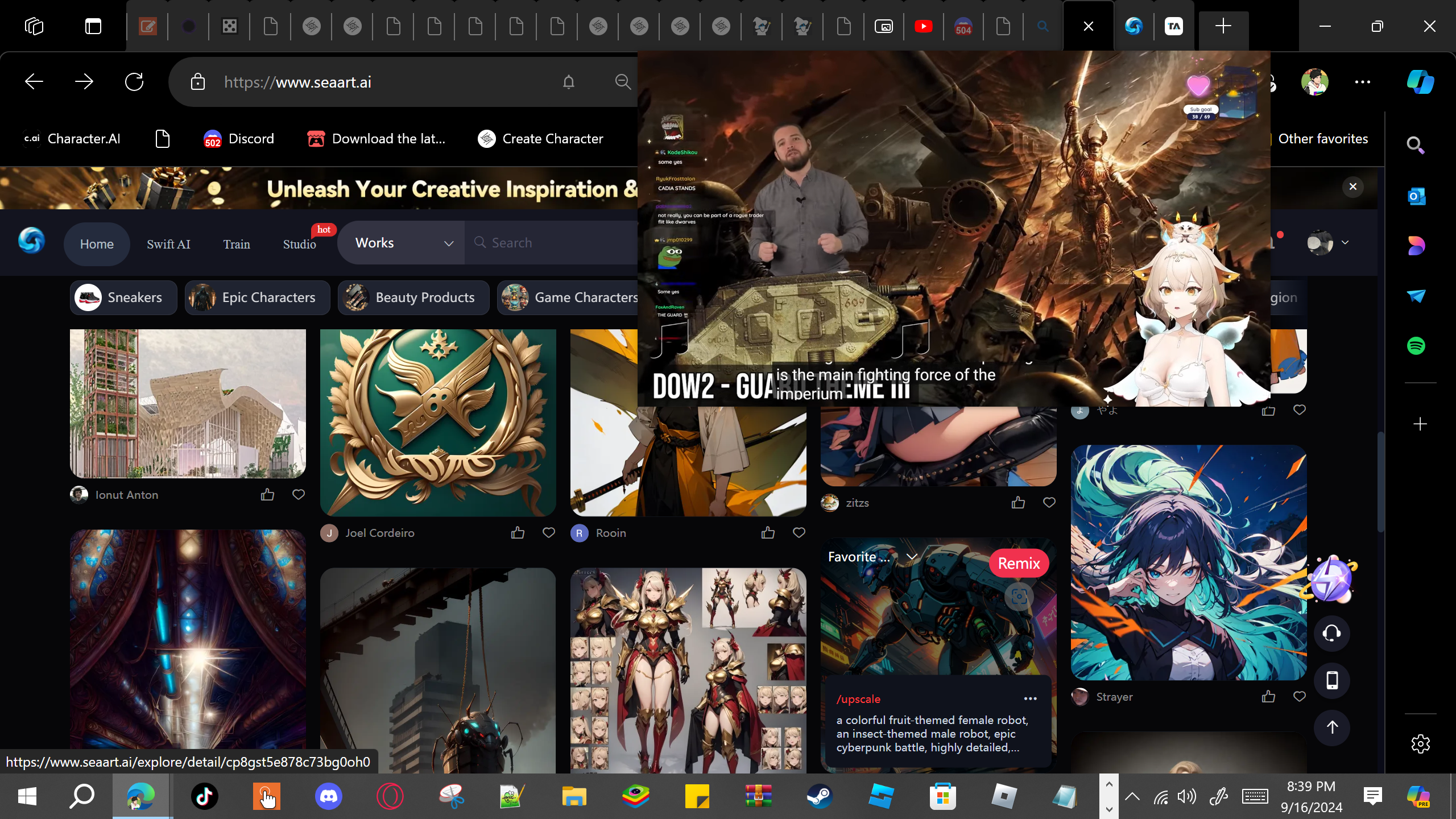Click the image search icon on robot card
Screen dimensions: 1456x819
[x=1019, y=596]
